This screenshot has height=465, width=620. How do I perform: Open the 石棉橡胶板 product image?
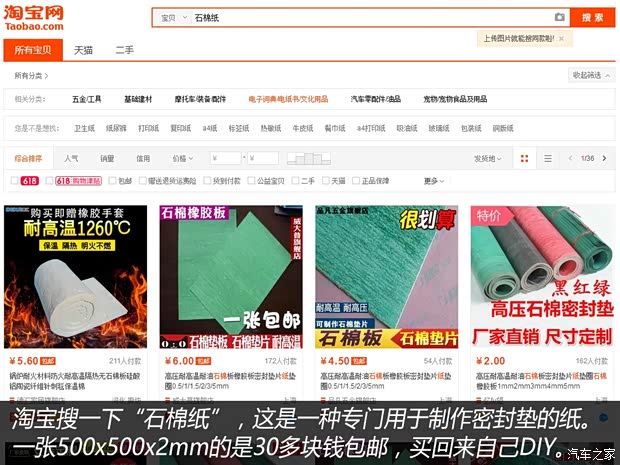click(231, 277)
